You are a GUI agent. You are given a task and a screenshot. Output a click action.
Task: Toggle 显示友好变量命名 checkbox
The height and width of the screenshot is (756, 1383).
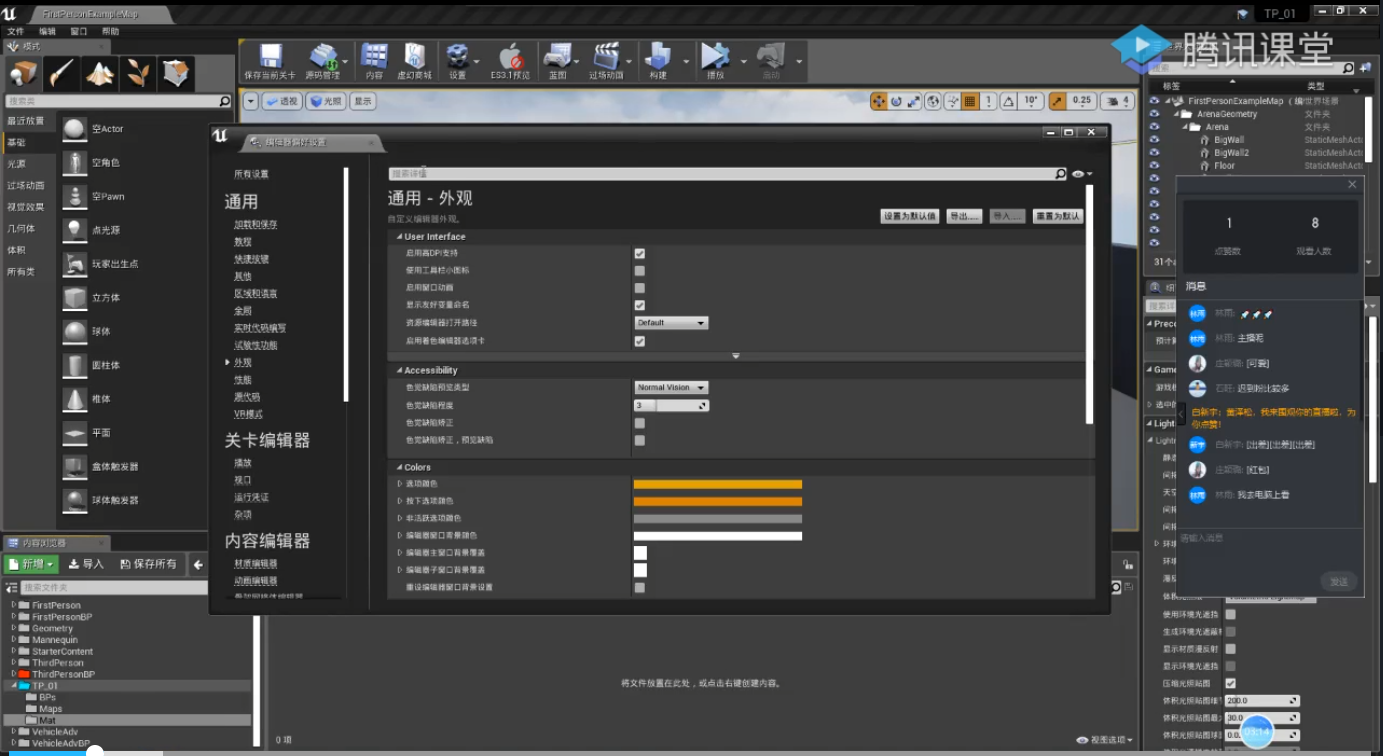coord(640,305)
